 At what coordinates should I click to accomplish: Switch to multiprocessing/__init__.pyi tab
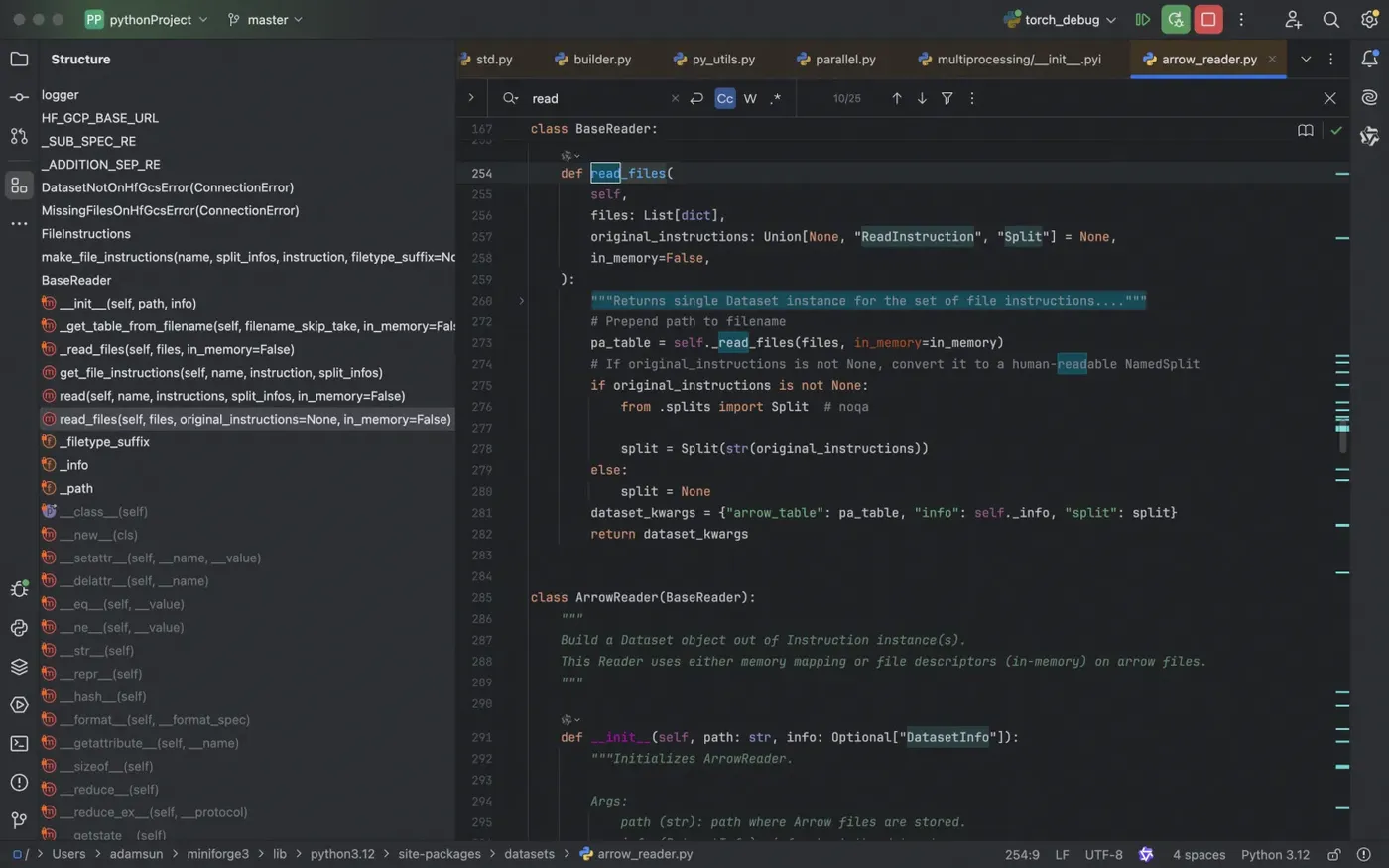point(1009,59)
